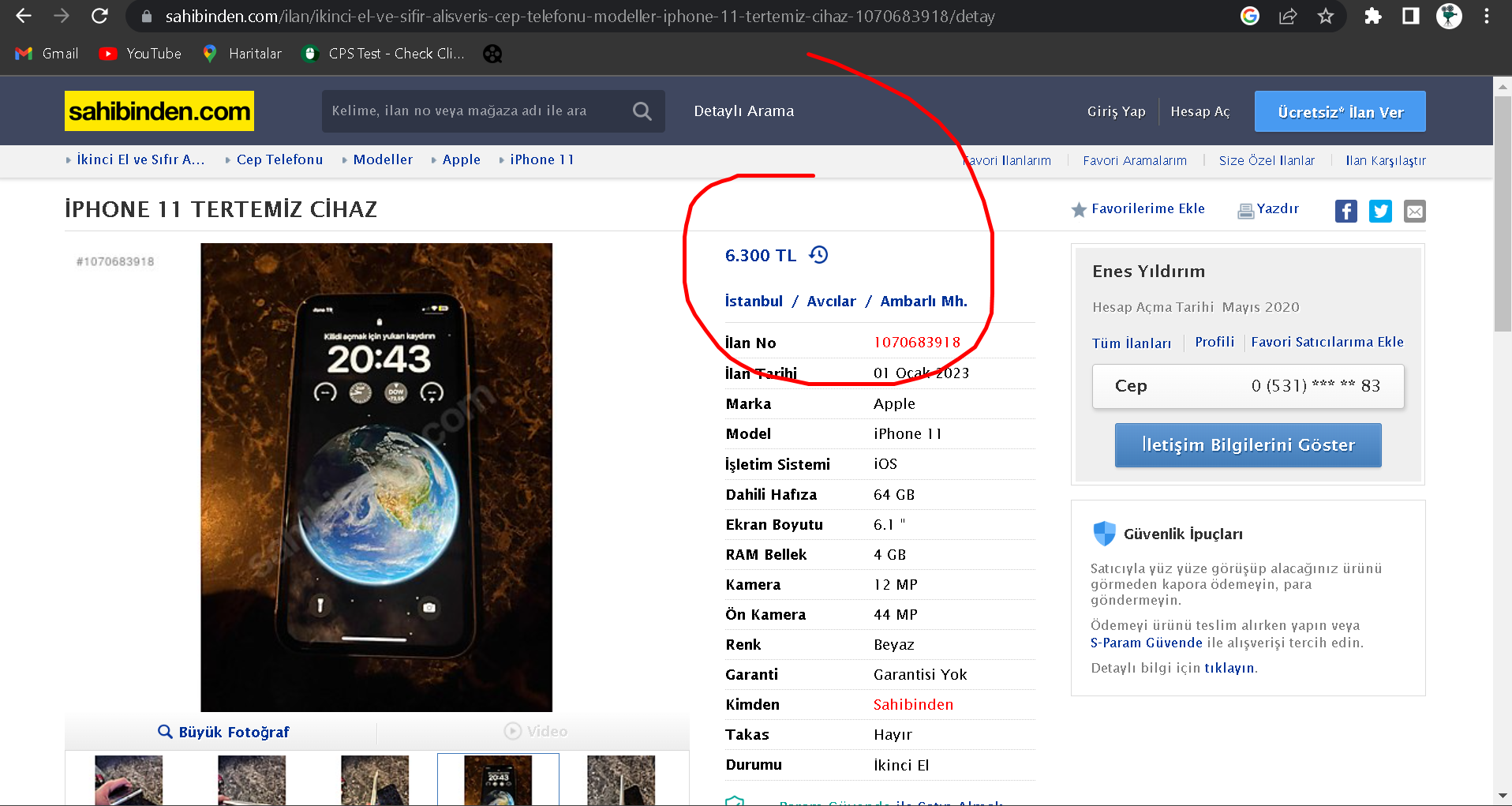Click the scrollbar down arrow
Viewport: 1512px width, 806px height.
pyautogui.click(x=1503, y=796)
